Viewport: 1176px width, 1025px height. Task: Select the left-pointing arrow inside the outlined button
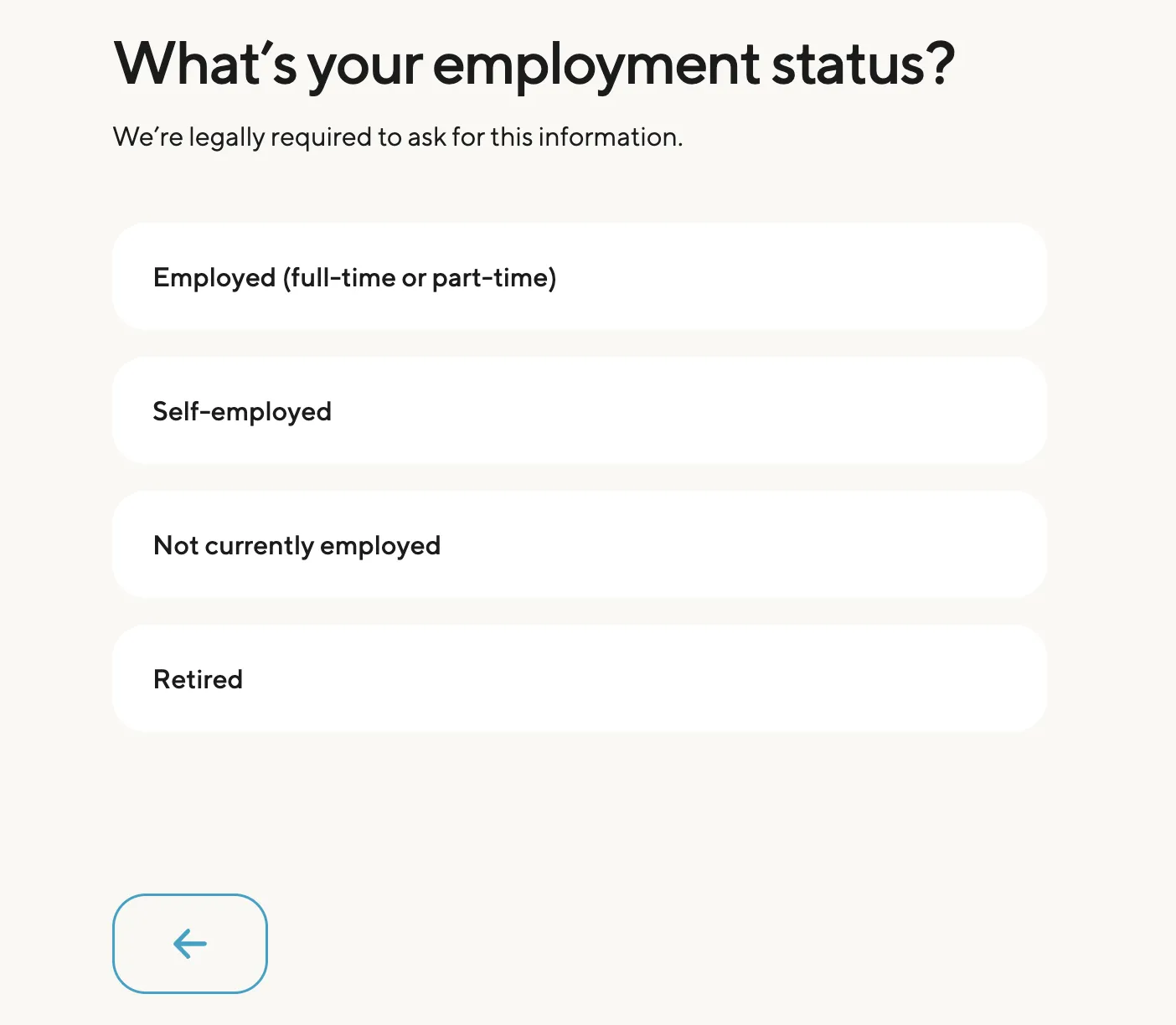pyautogui.click(x=189, y=943)
